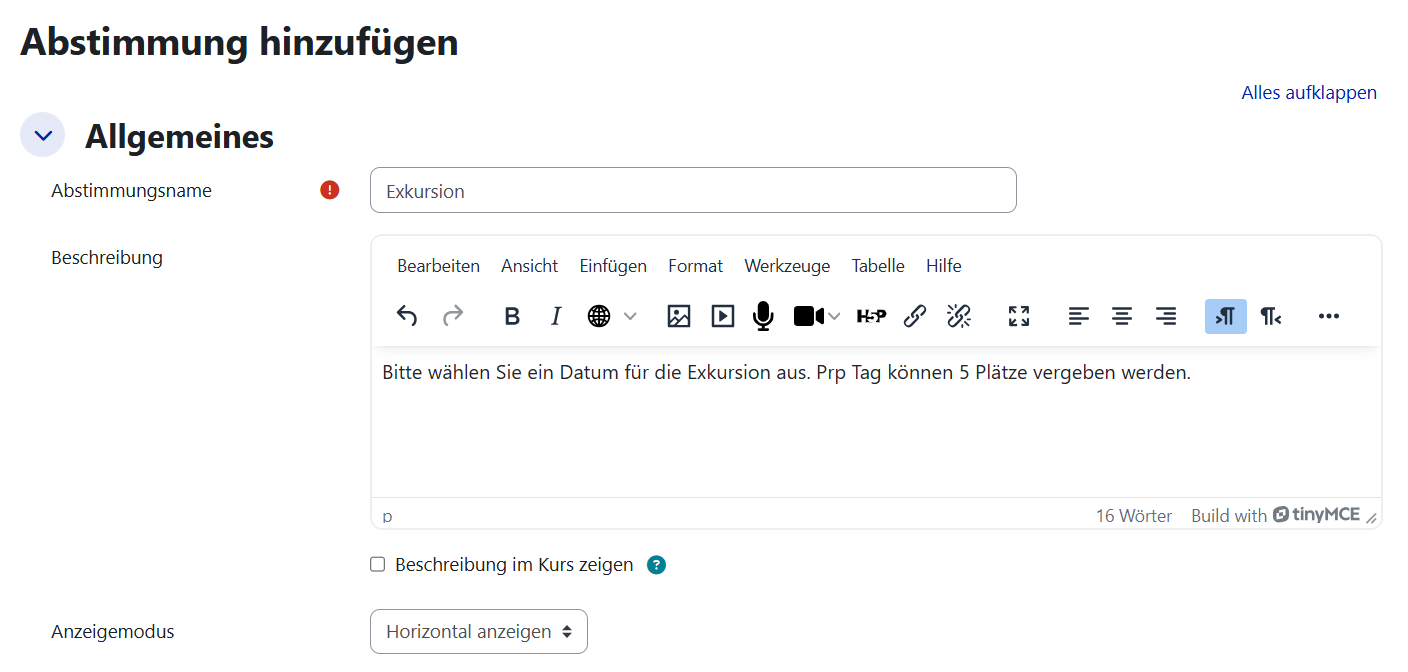Open the H5P insert tool
This screenshot has width=1408, height=672.
pyautogui.click(x=871, y=316)
